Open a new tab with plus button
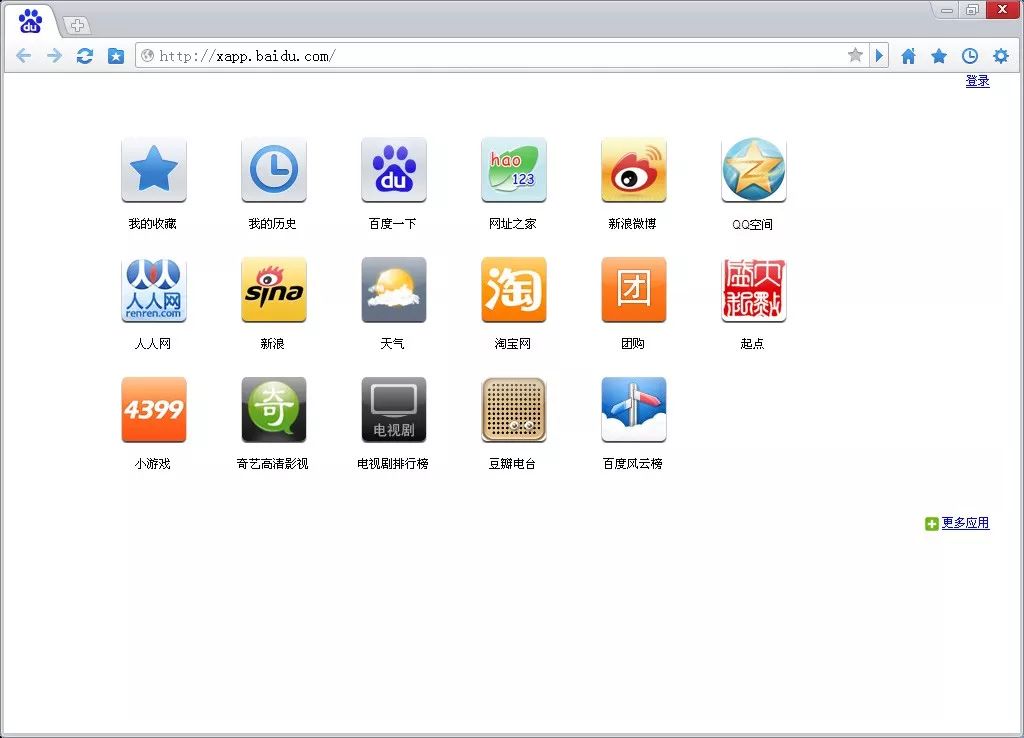Viewport: 1024px width, 738px height. click(77, 25)
